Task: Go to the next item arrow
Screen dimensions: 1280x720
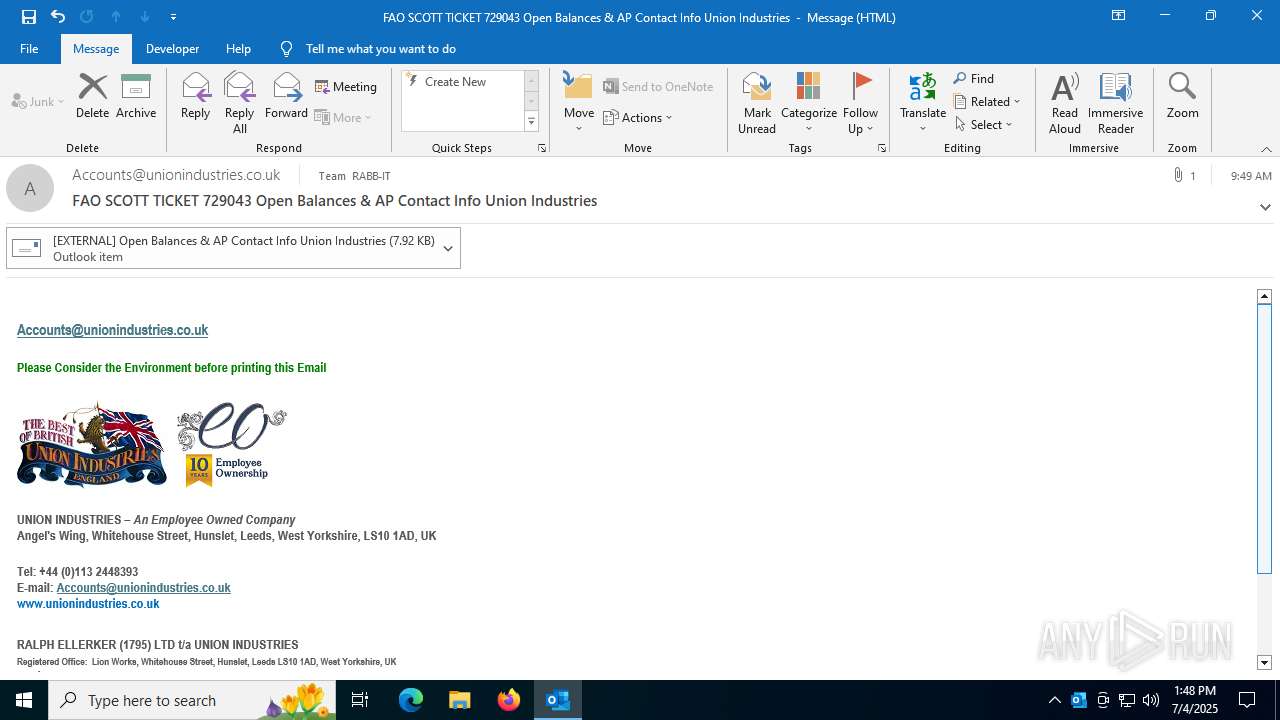Action: pyautogui.click(x=145, y=17)
